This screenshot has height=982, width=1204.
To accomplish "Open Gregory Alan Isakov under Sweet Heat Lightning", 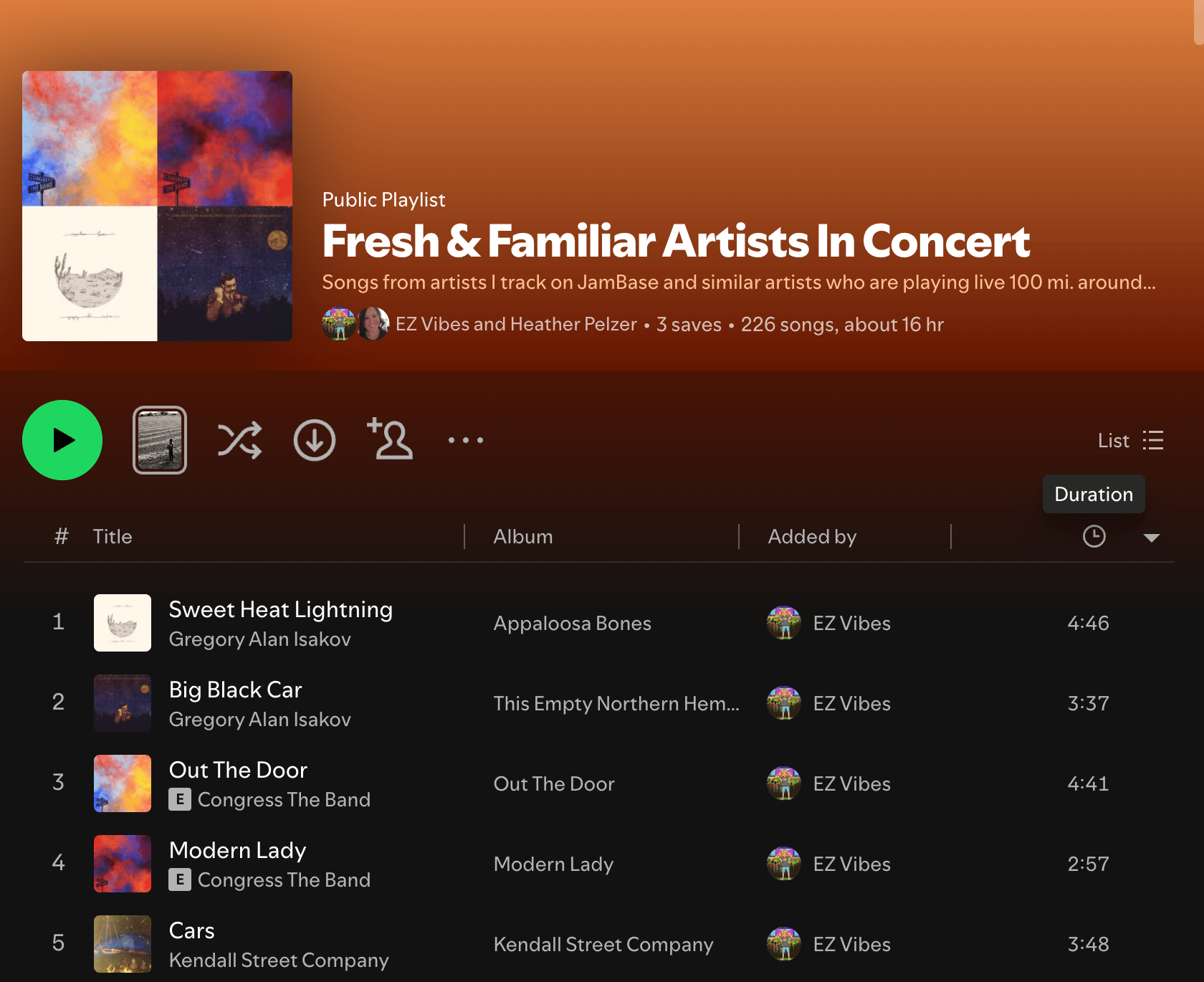I will click(x=260, y=639).
